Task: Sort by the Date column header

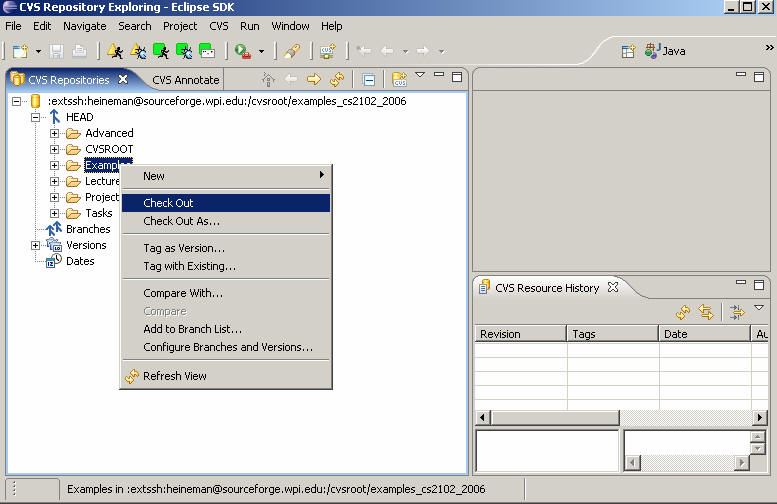Action: pyautogui.click(x=705, y=334)
